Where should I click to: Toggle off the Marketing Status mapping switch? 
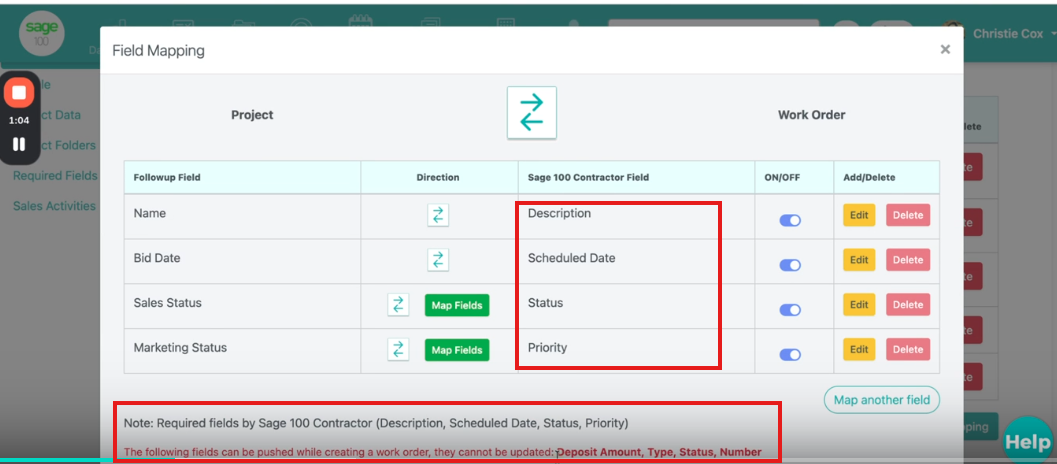click(790, 354)
